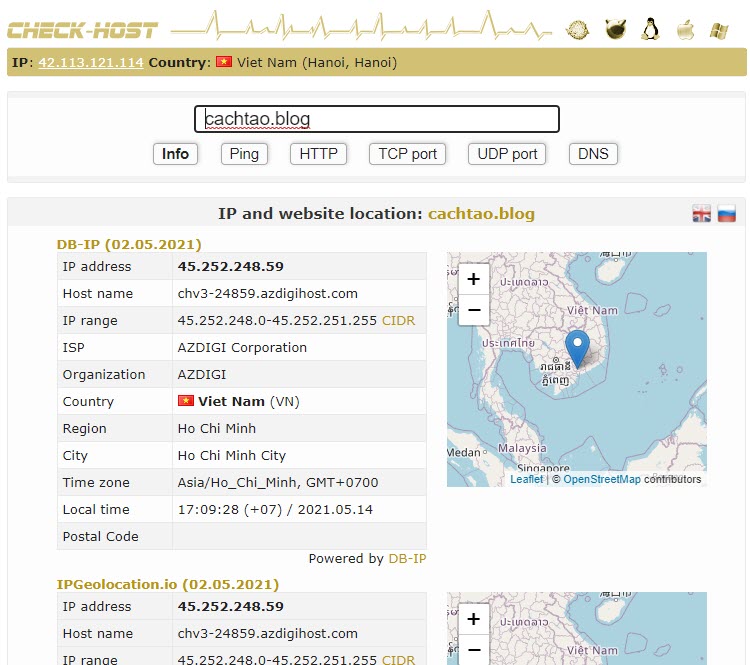The image size is (750, 665).
Task: Select DB-IP host name chv3-24859.azdigihost.com
Action: click(x=267, y=293)
